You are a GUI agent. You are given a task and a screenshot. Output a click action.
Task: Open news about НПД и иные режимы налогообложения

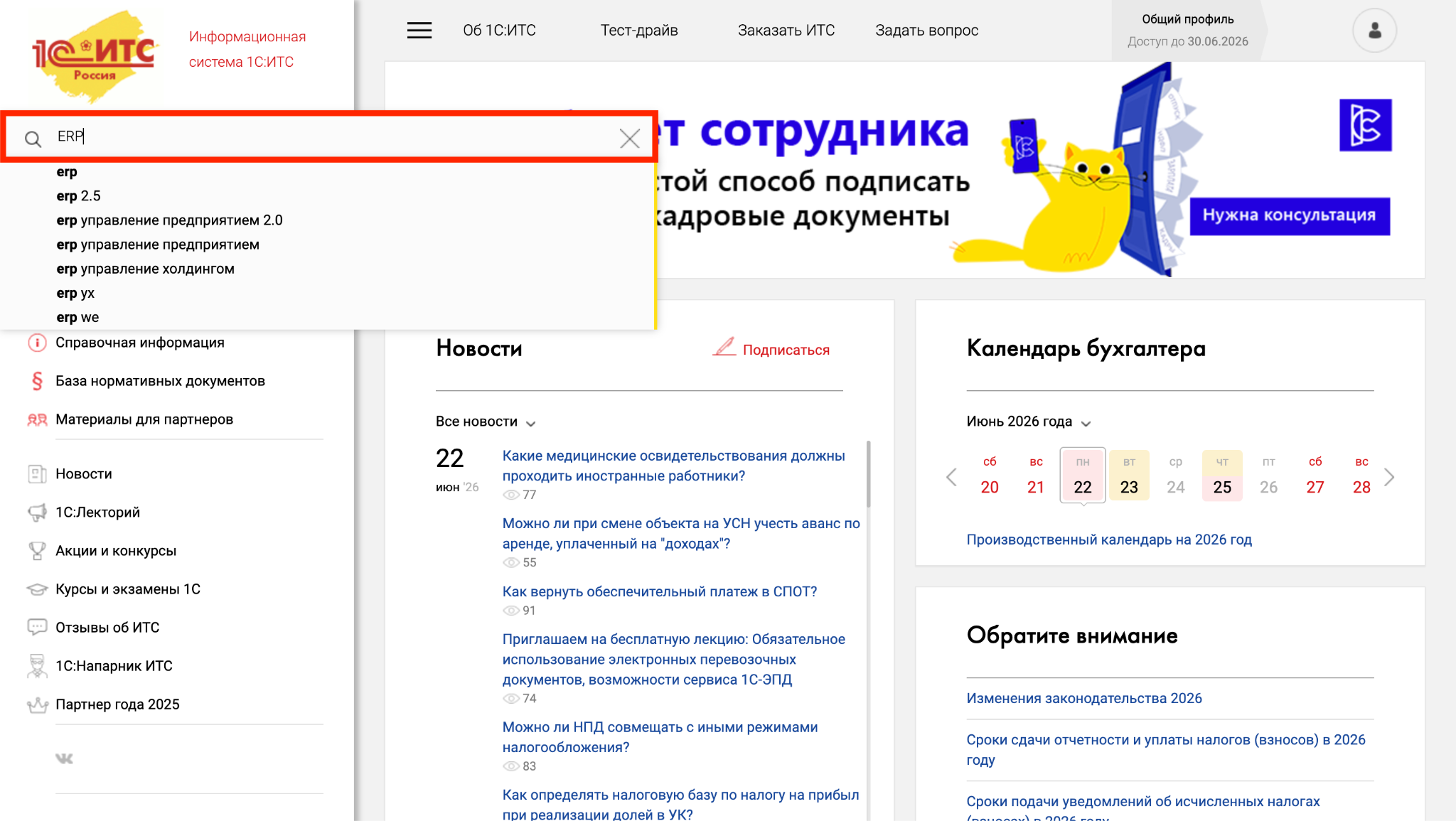pyautogui.click(x=660, y=737)
